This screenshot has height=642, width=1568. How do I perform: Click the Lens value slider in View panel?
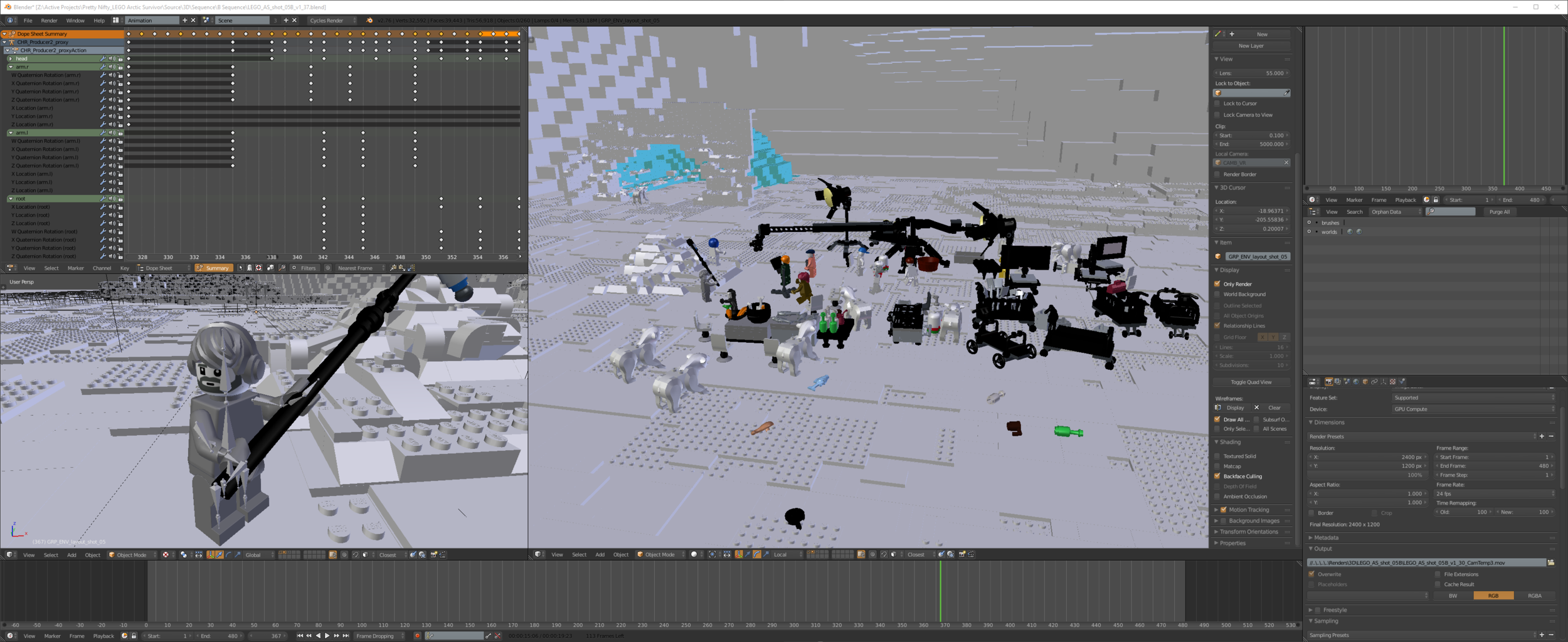1250,73
